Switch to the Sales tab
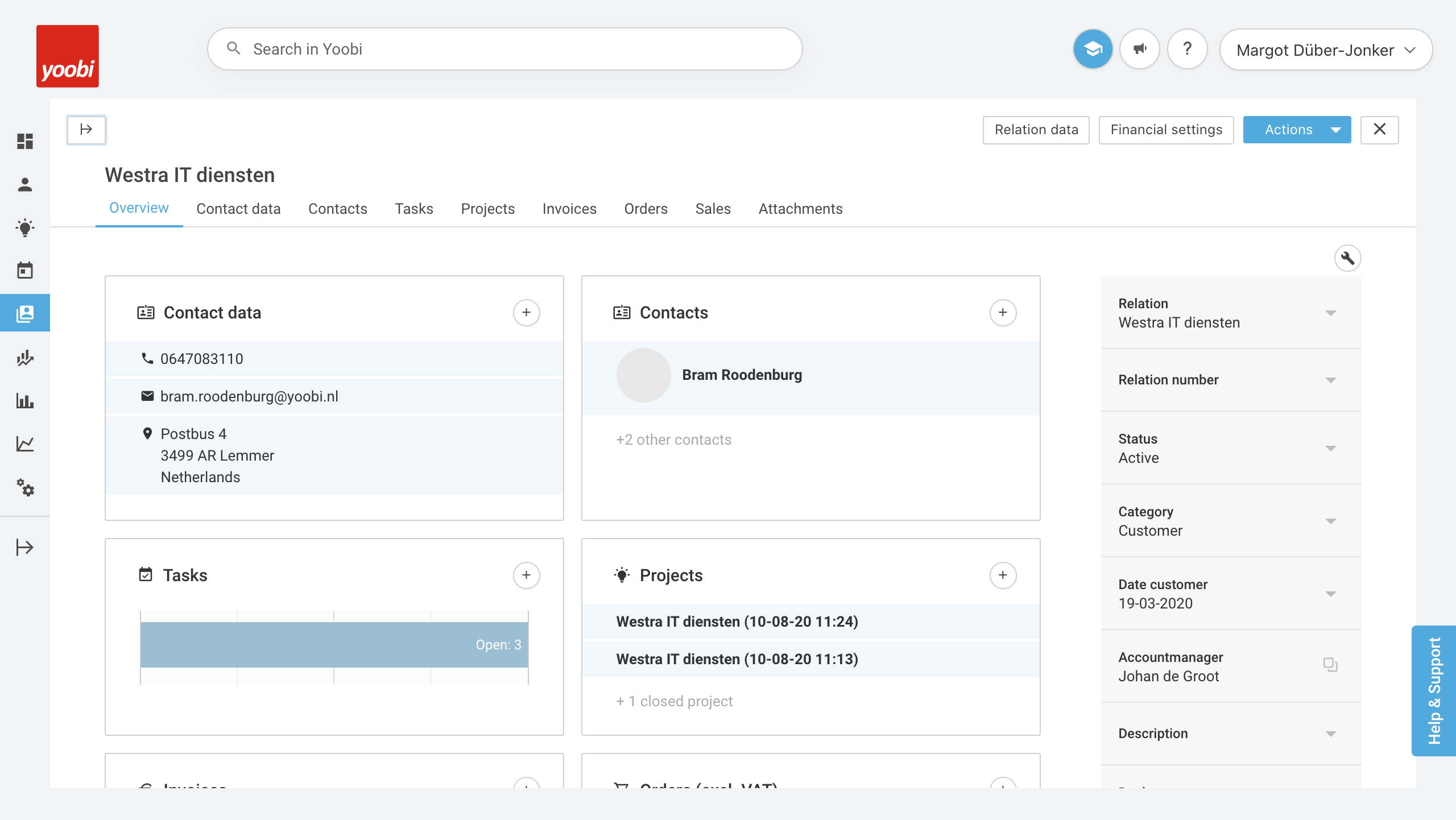The width and height of the screenshot is (1456, 820). 713,209
